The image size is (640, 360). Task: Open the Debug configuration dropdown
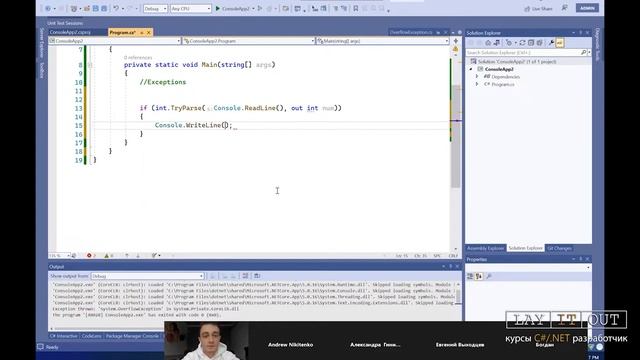(x=156, y=9)
